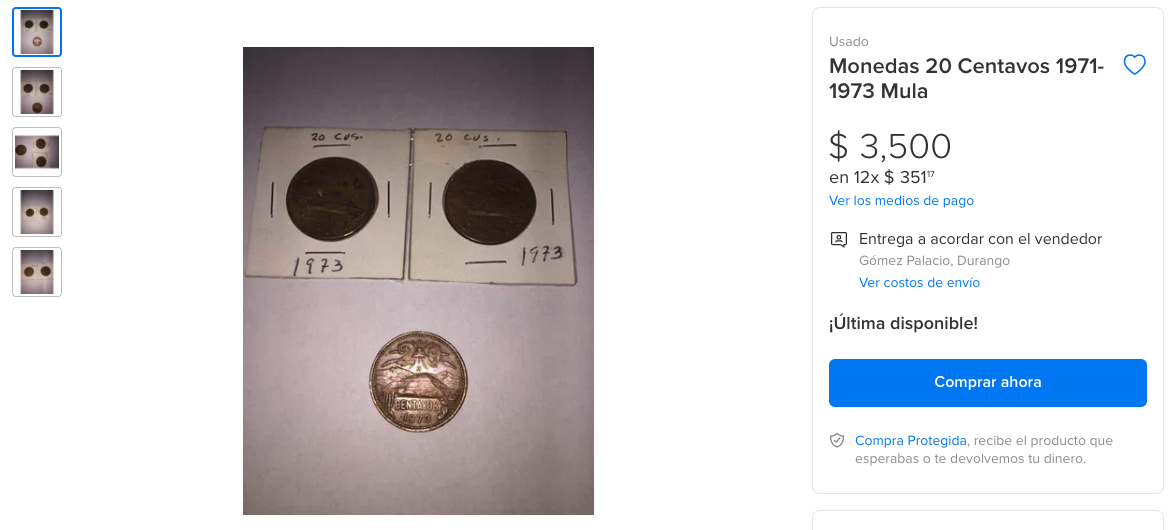Screen dimensions: 1171x530
Task: Click the main coin photo
Action: (418, 281)
